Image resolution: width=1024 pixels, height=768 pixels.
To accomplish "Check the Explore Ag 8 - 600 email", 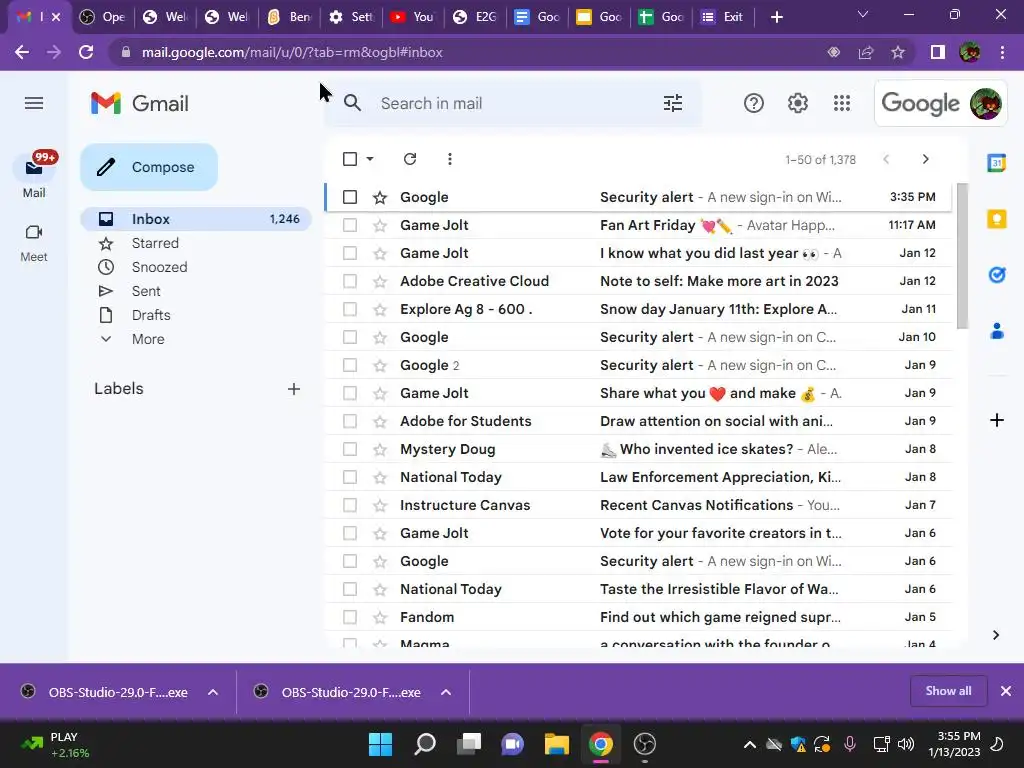I will [x=350, y=310].
